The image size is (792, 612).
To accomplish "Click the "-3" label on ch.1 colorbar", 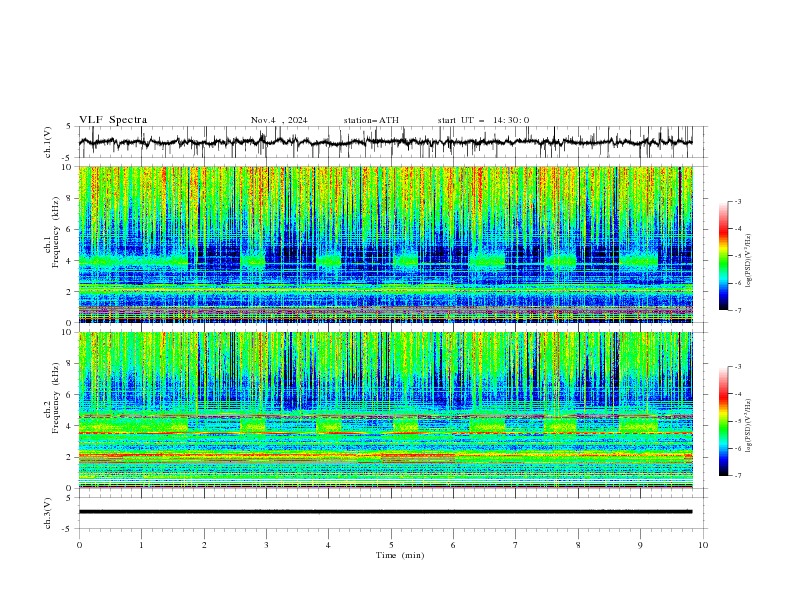I will [x=737, y=201].
